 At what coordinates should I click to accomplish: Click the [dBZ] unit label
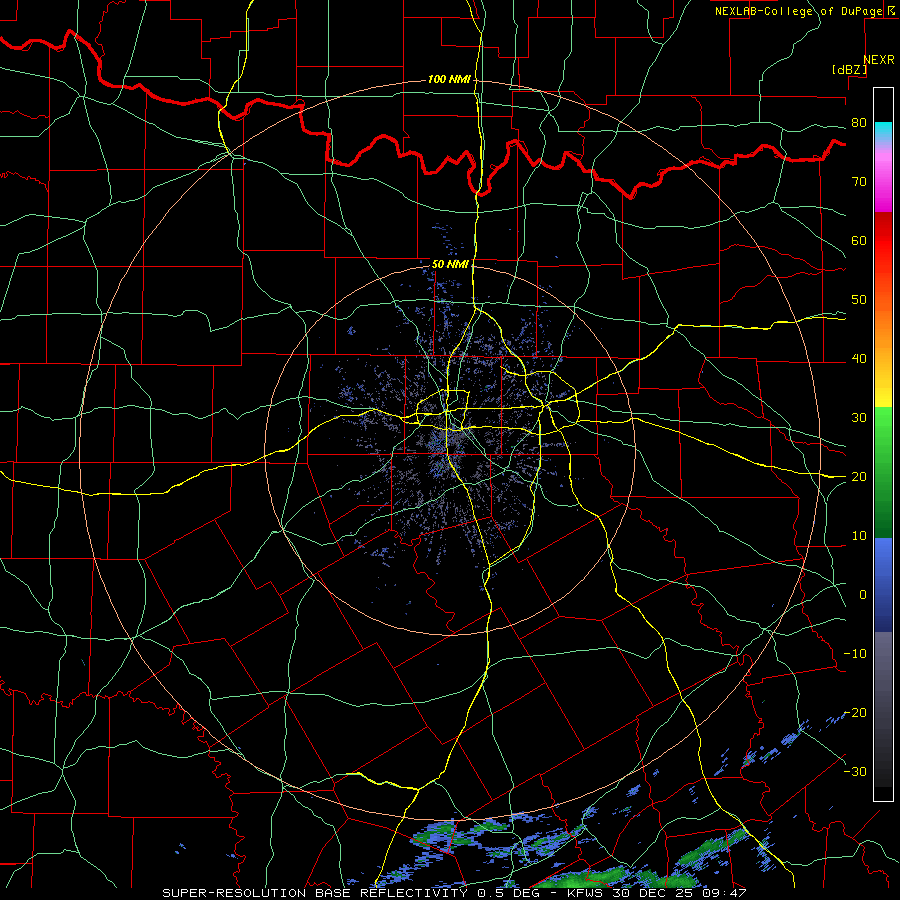pyautogui.click(x=849, y=70)
